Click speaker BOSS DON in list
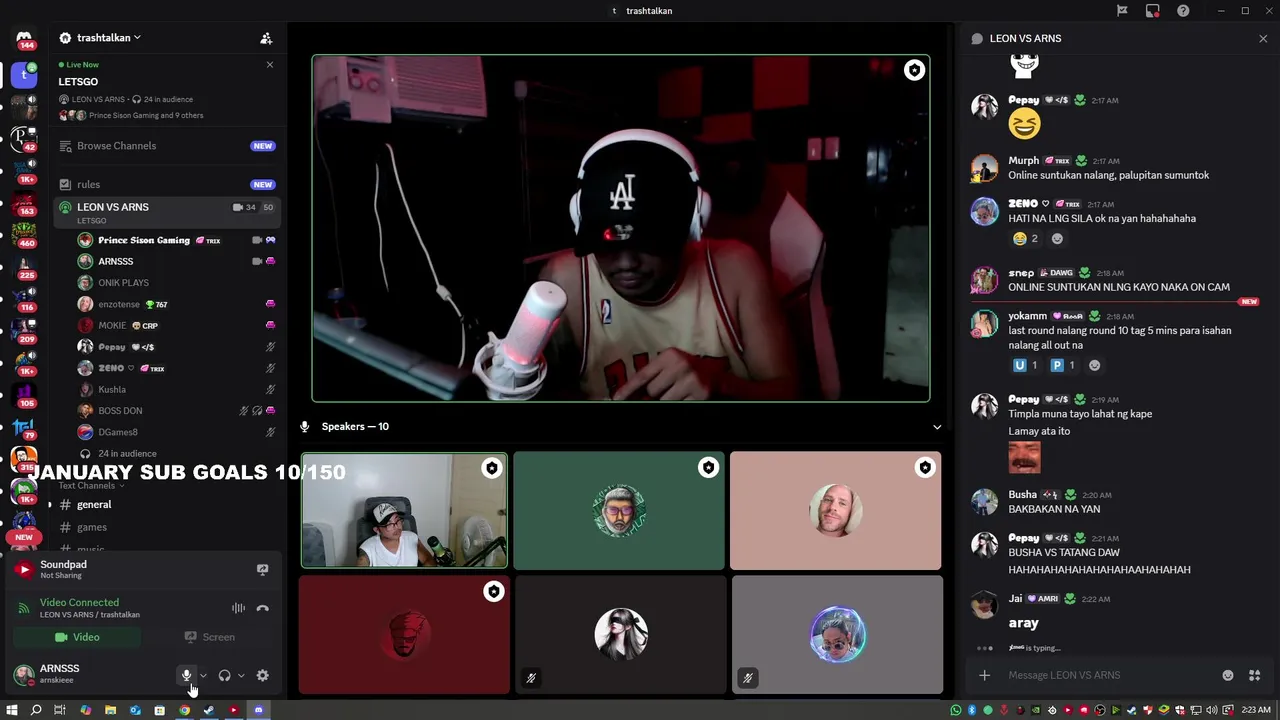The image size is (1280, 720). point(176,411)
